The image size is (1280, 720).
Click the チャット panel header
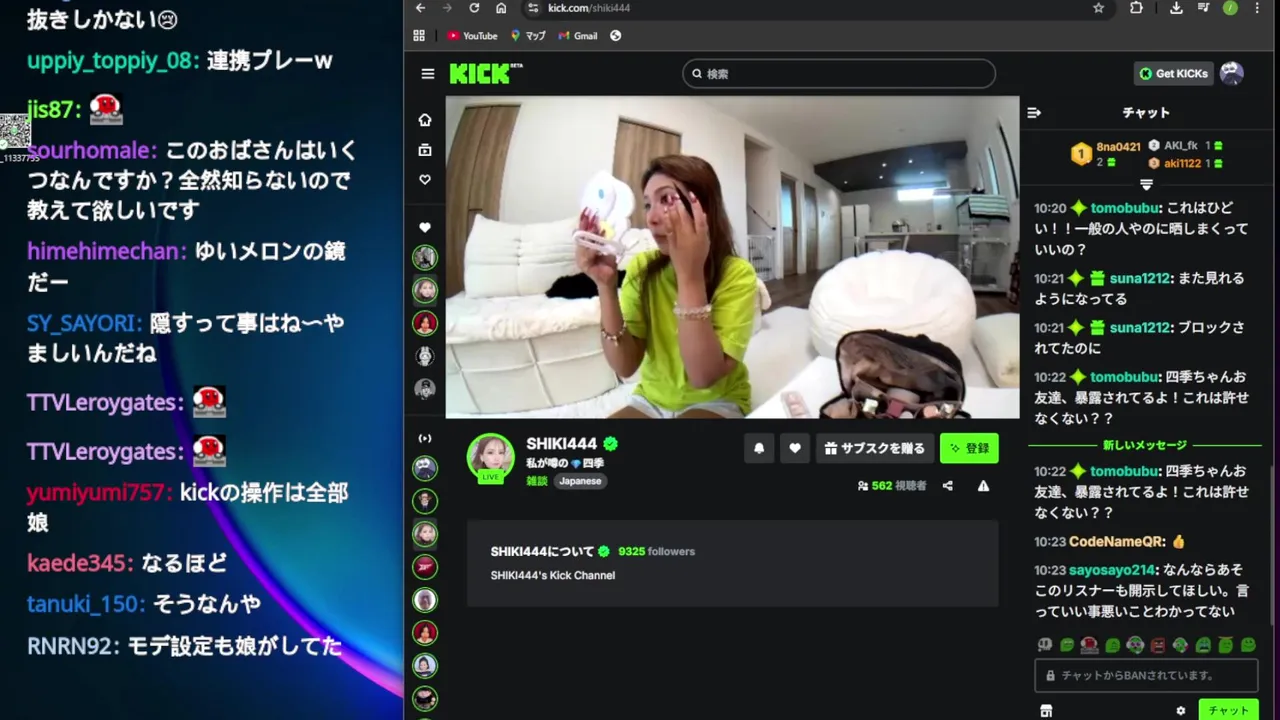(1146, 113)
